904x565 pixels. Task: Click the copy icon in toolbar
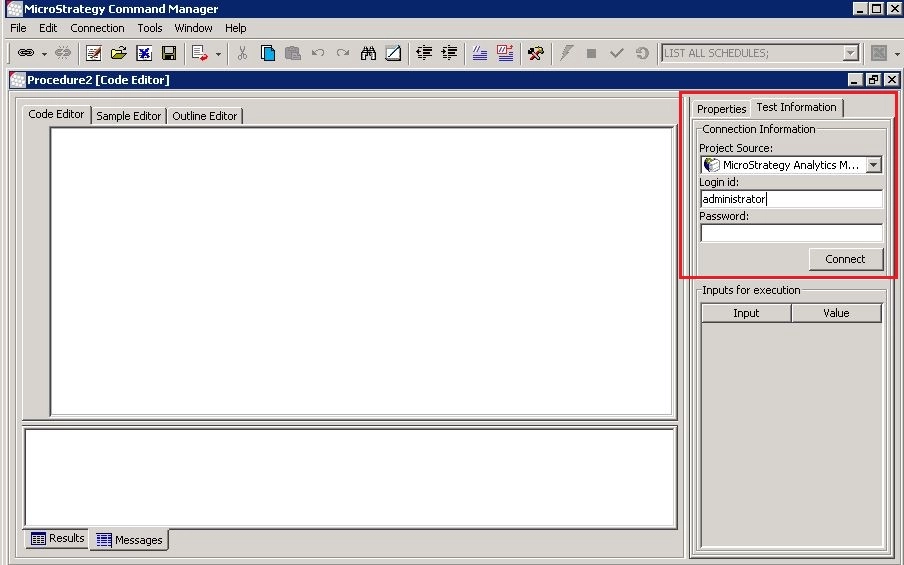coord(268,53)
